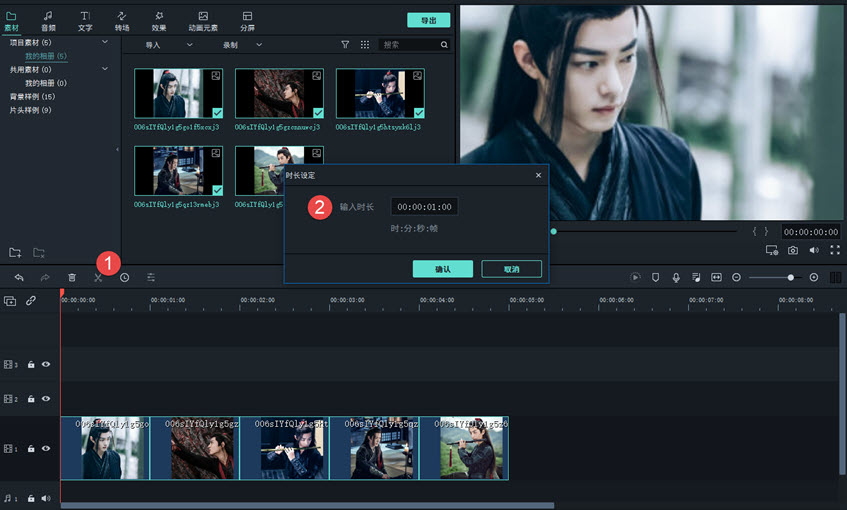The image size is (847, 510).
Task: Expand the 导入 import dropdown
Action: pos(162,45)
